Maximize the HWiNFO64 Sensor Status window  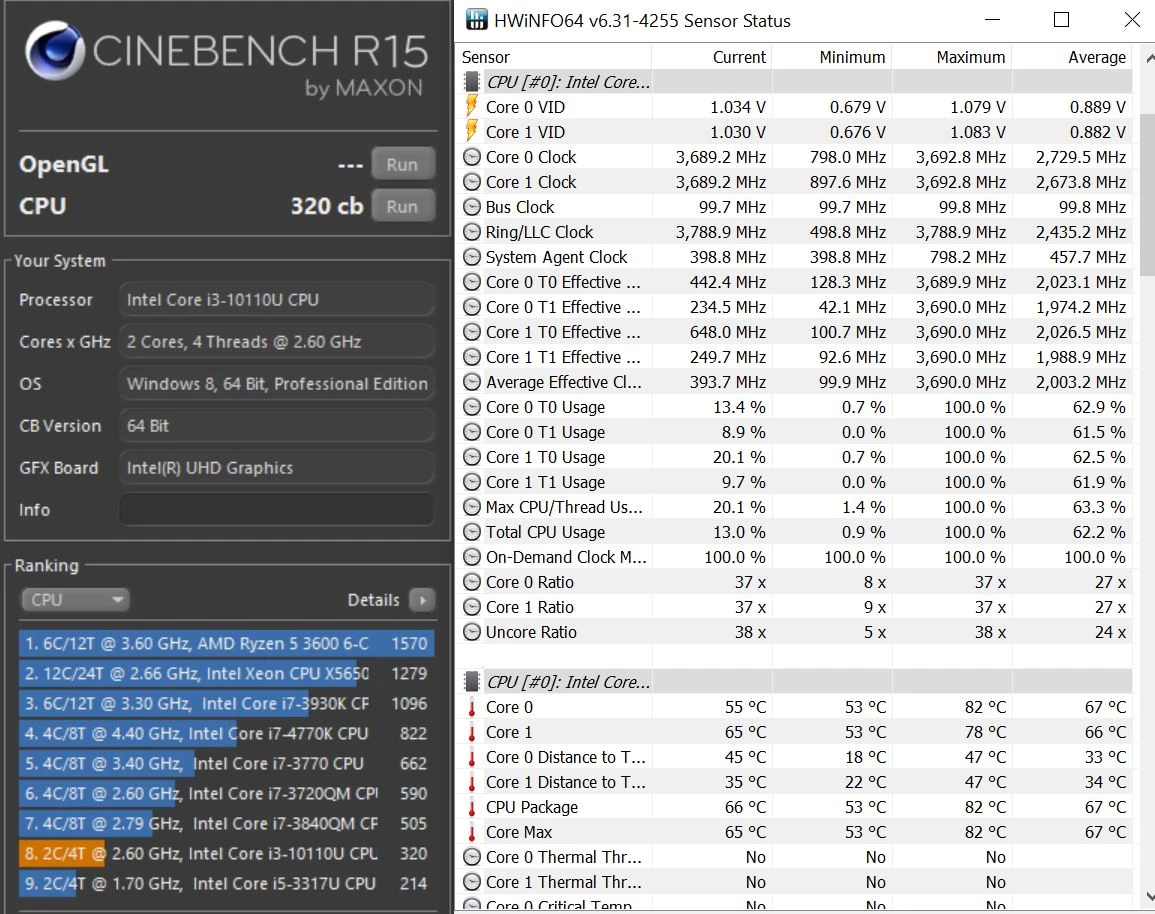coord(1061,20)
